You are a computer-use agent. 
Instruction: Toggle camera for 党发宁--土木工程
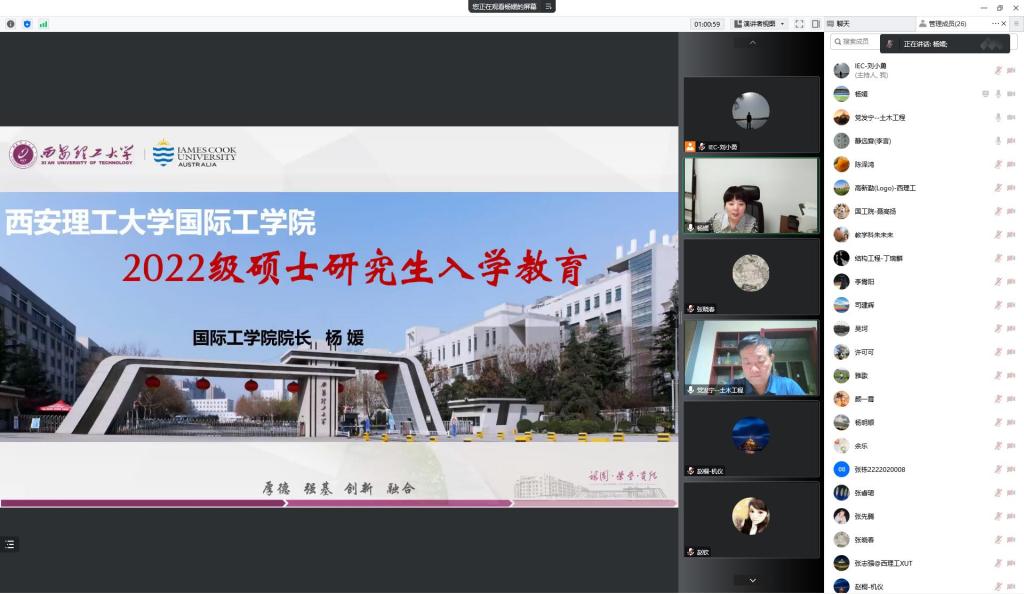[x=1011, y=118]
